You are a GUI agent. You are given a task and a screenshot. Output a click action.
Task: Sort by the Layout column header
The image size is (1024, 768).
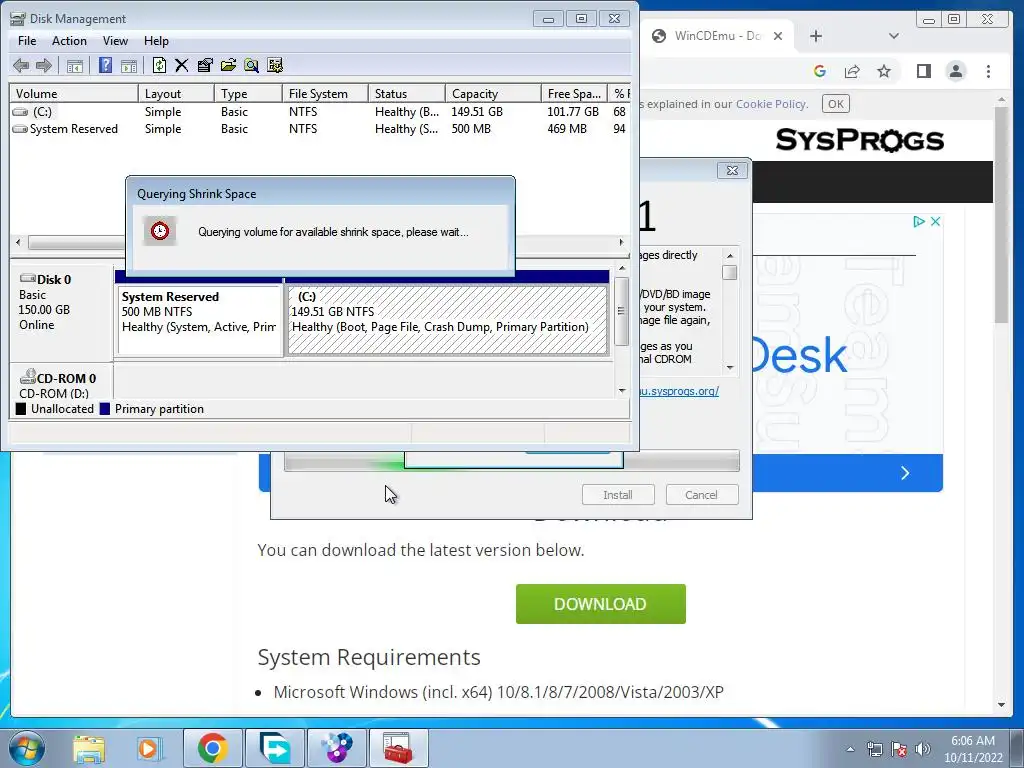click(x=176, y=93)
